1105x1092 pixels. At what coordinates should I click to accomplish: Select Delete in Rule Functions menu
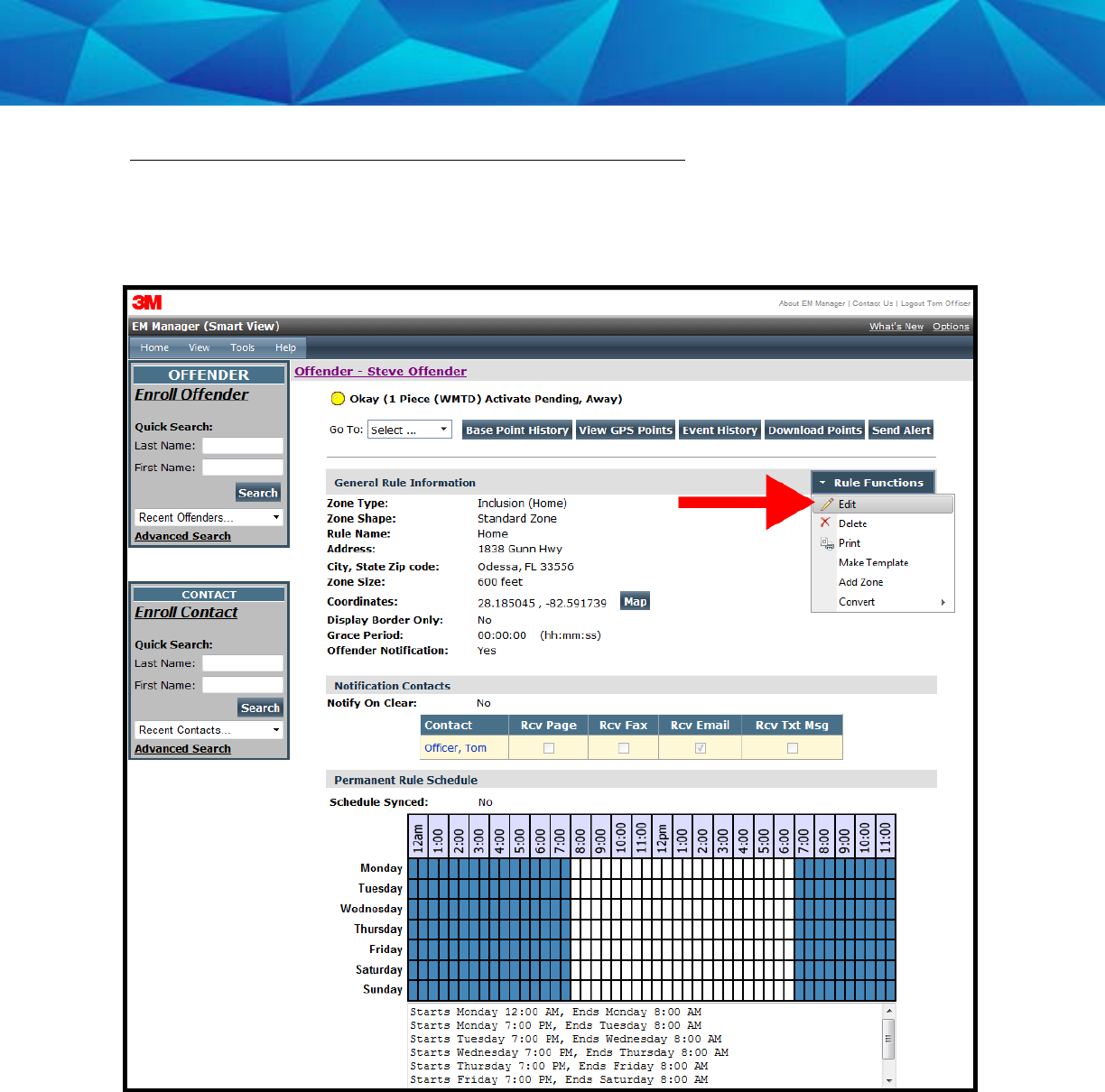pos(852,523)
